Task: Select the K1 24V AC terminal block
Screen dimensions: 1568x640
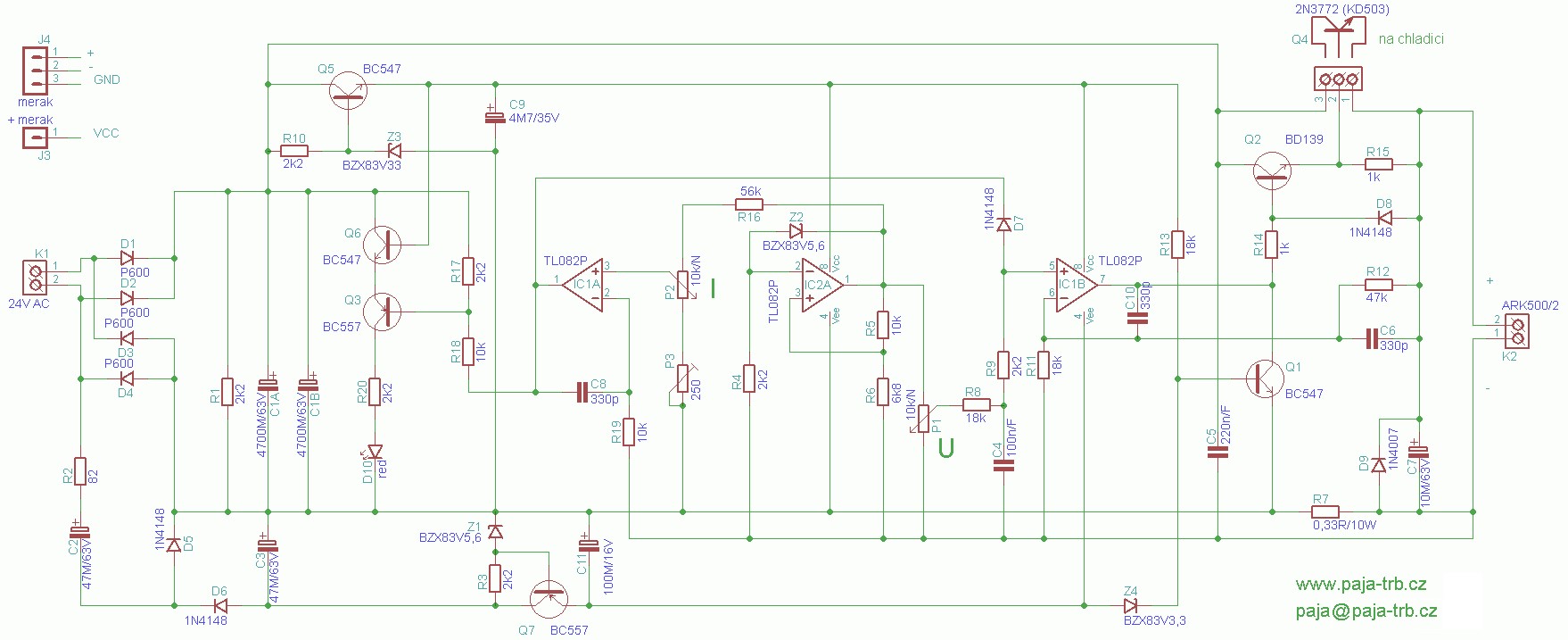Action: [37, 276]
